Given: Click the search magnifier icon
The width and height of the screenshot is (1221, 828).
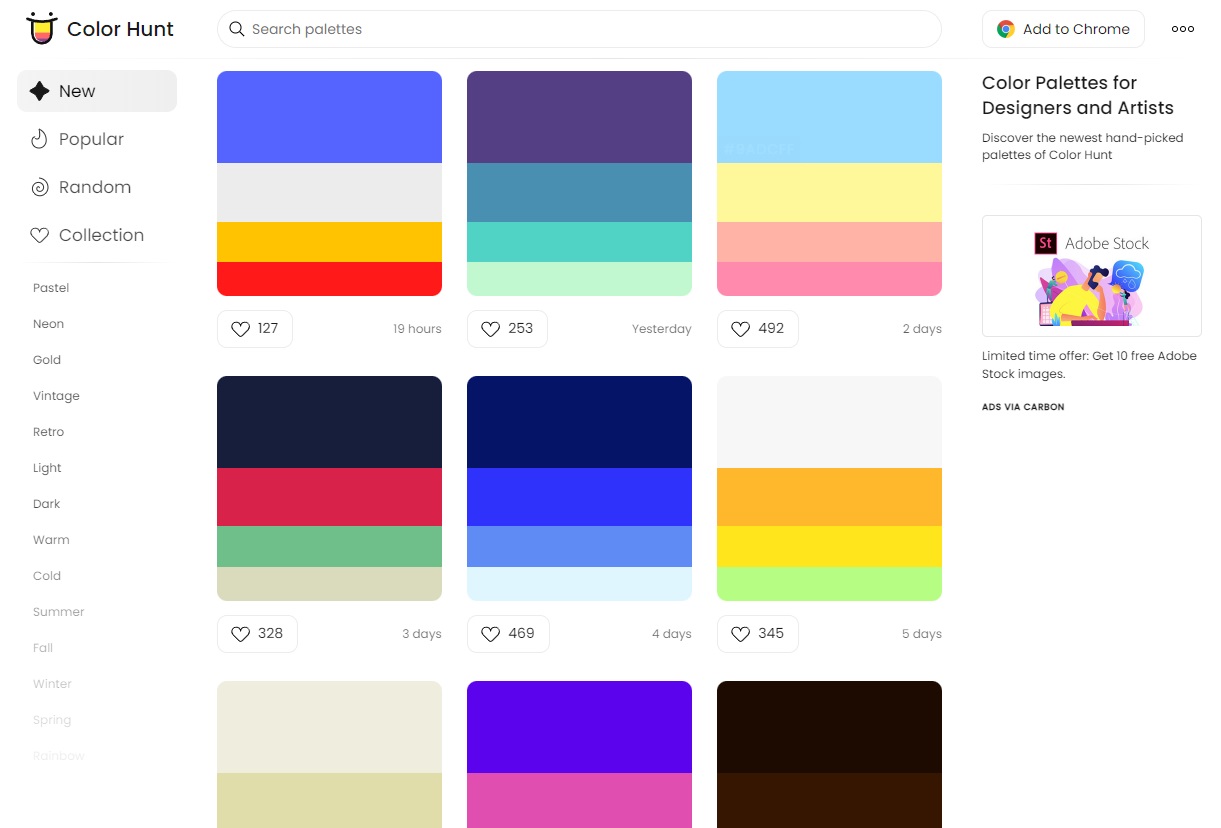Looking at the screenshot, I should tap(236, 29).
